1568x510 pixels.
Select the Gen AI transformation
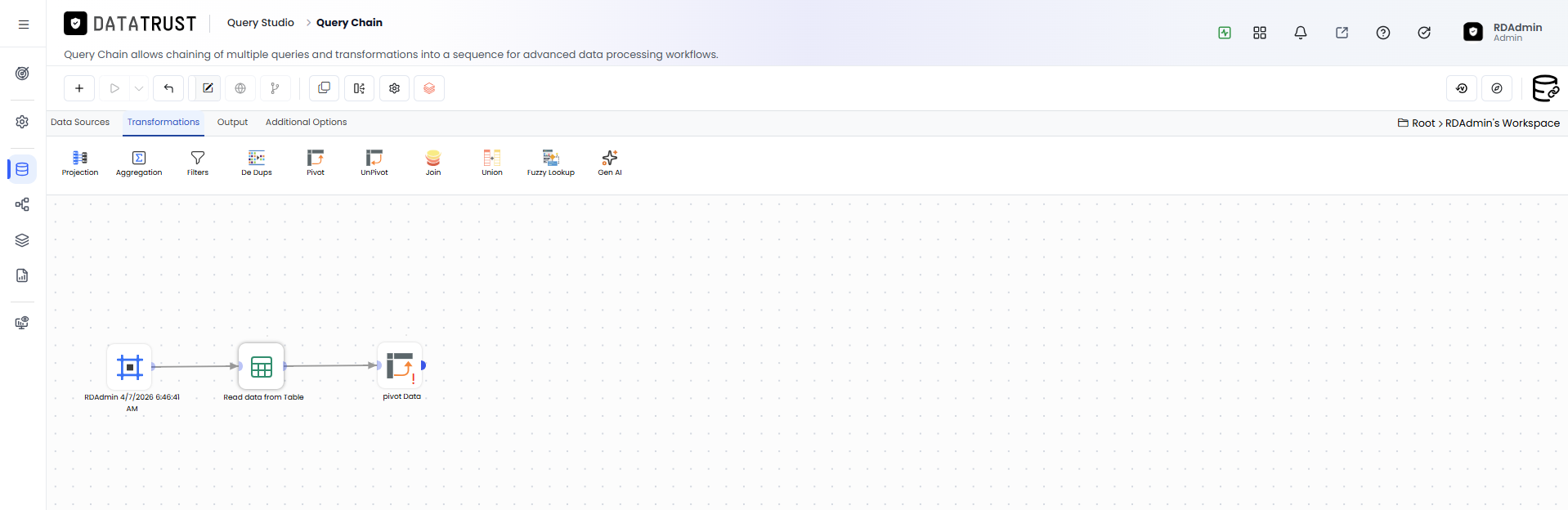click(x=610, y=163)
